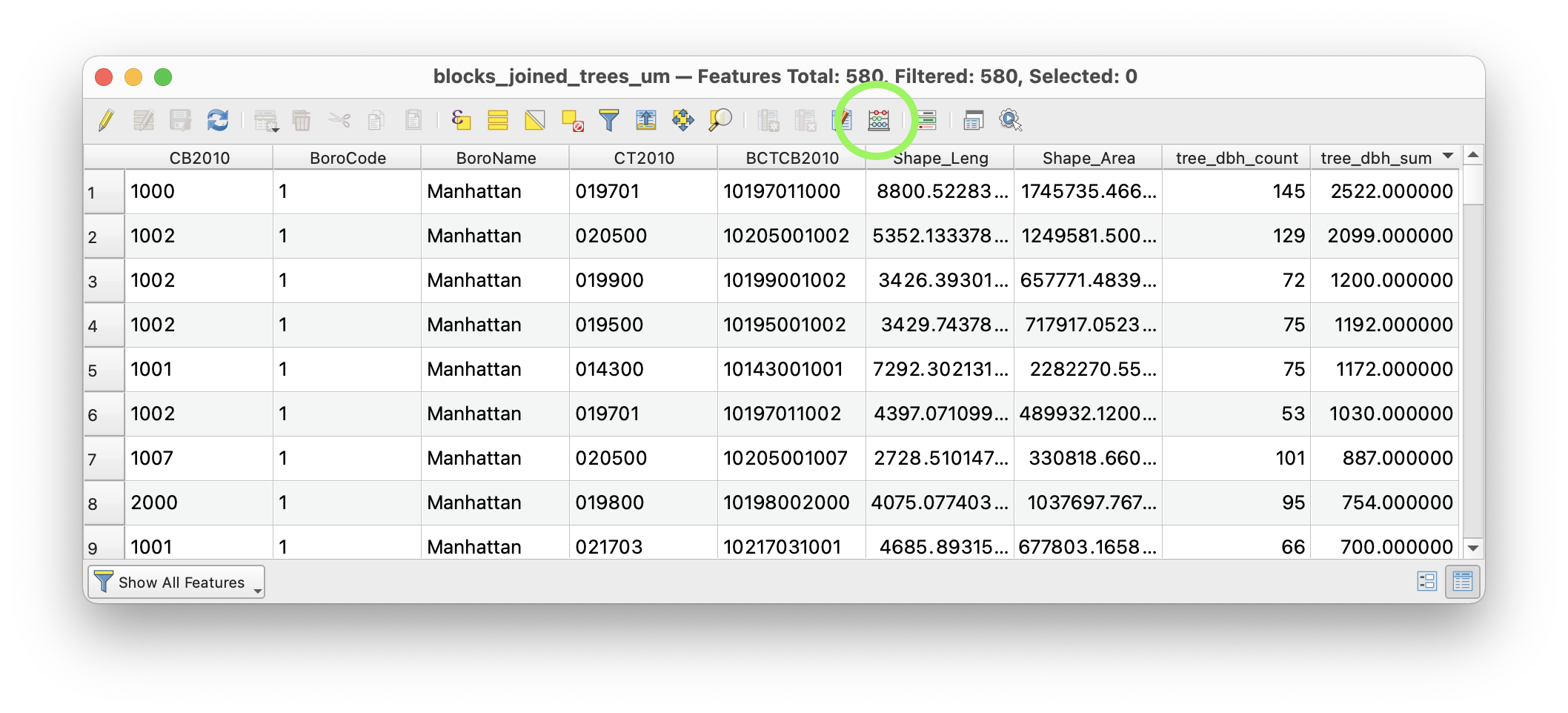Open the conditional formatting panel
Image resolution: width=1568 pixels, height=713 pixels.
928,120
